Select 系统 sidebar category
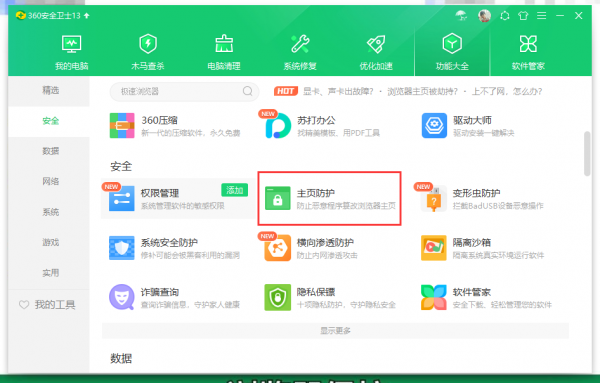The height and width of the screenshot is (383, 600). (50, 212)
